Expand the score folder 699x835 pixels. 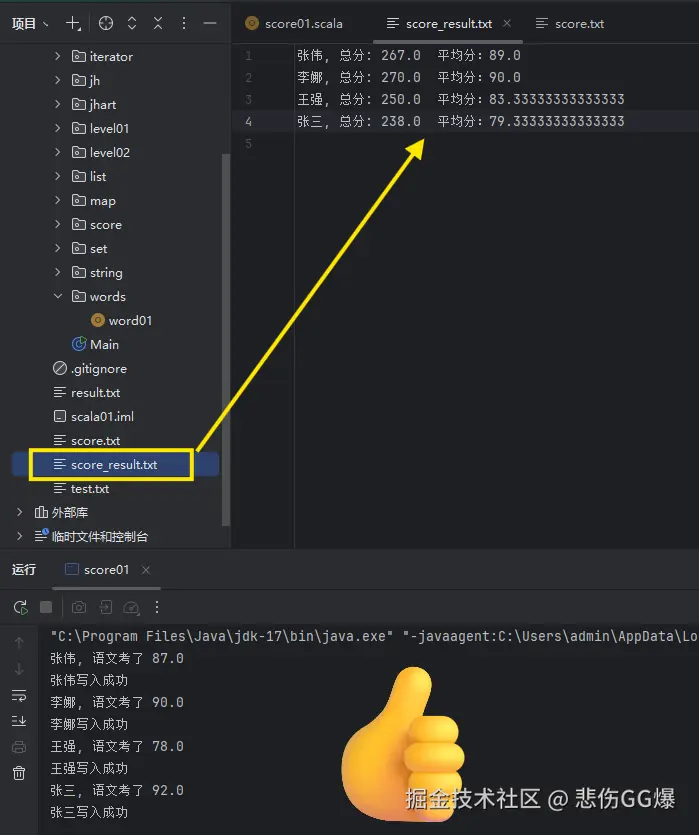click(x=57, y=224)
